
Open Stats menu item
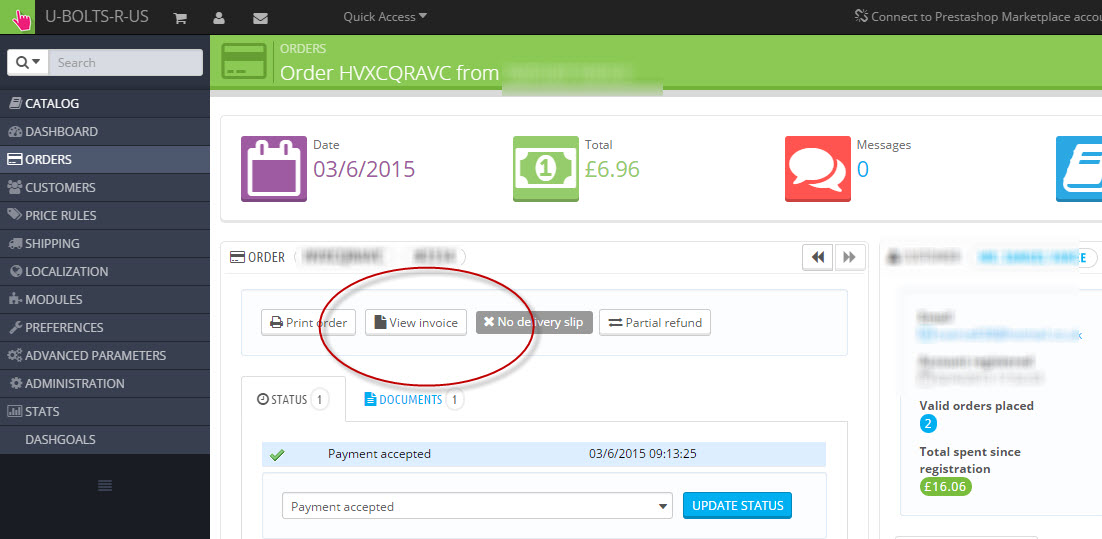[105, 412]
